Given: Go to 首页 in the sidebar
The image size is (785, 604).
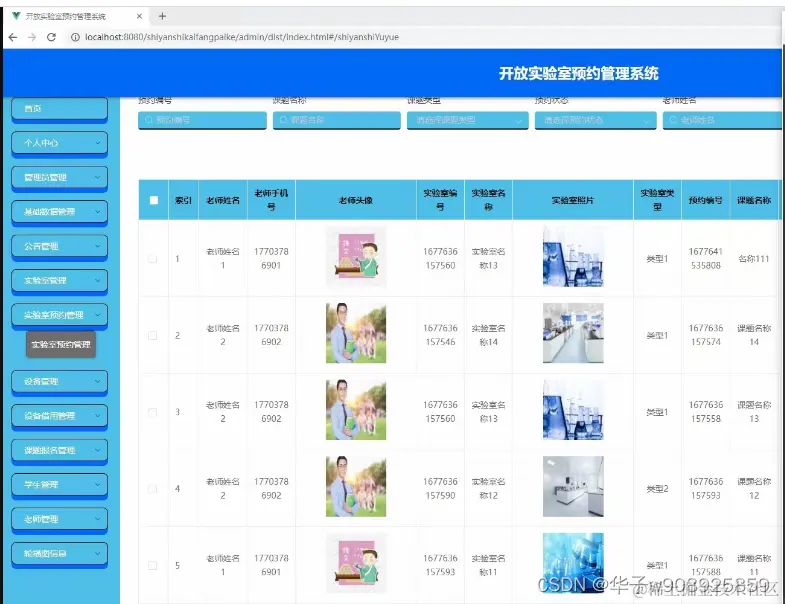Looking at the screenshot, I should (x=60, y=109).
